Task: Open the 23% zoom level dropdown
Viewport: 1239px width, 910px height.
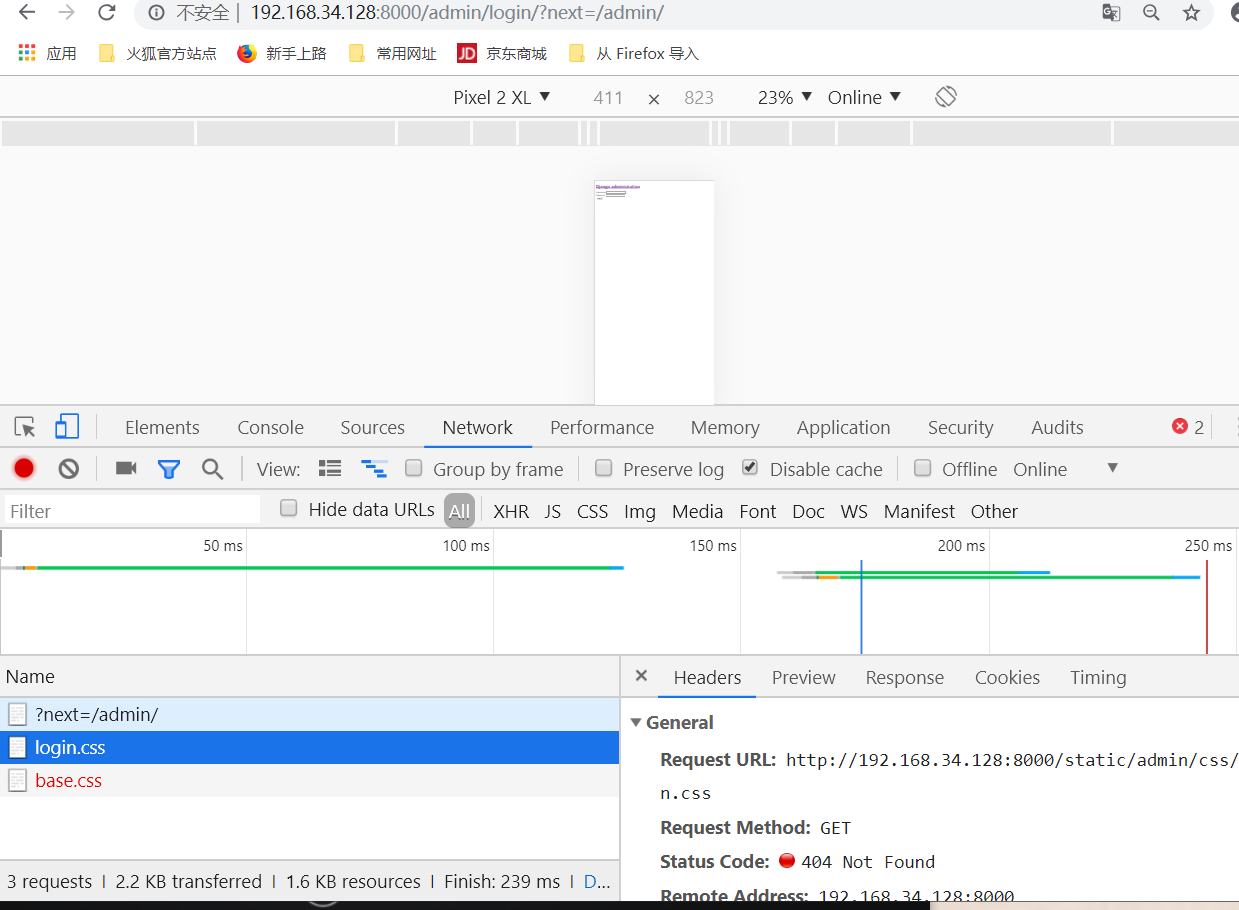Action: 783,97
